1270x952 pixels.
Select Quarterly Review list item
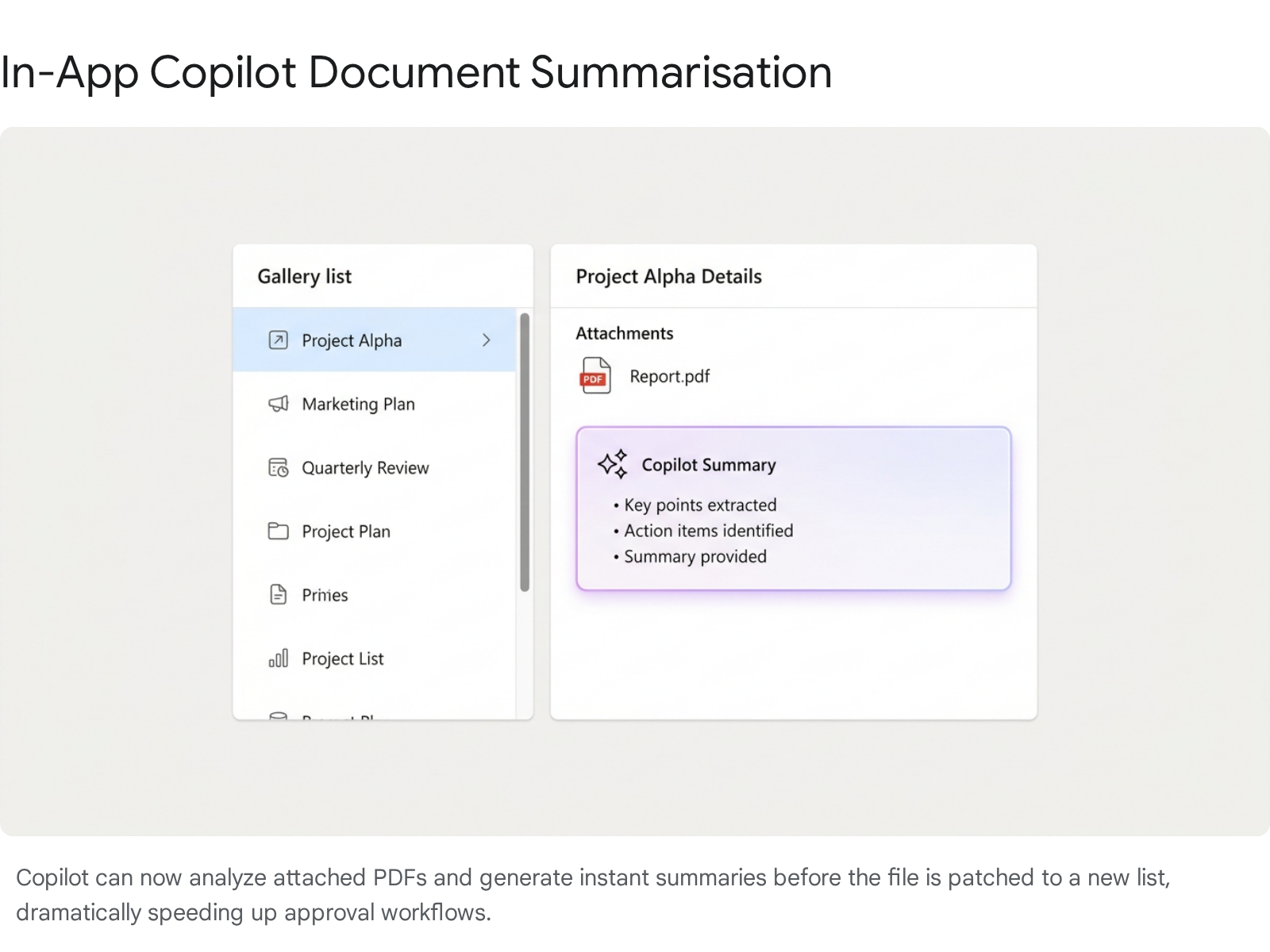[x=365, y=468]
